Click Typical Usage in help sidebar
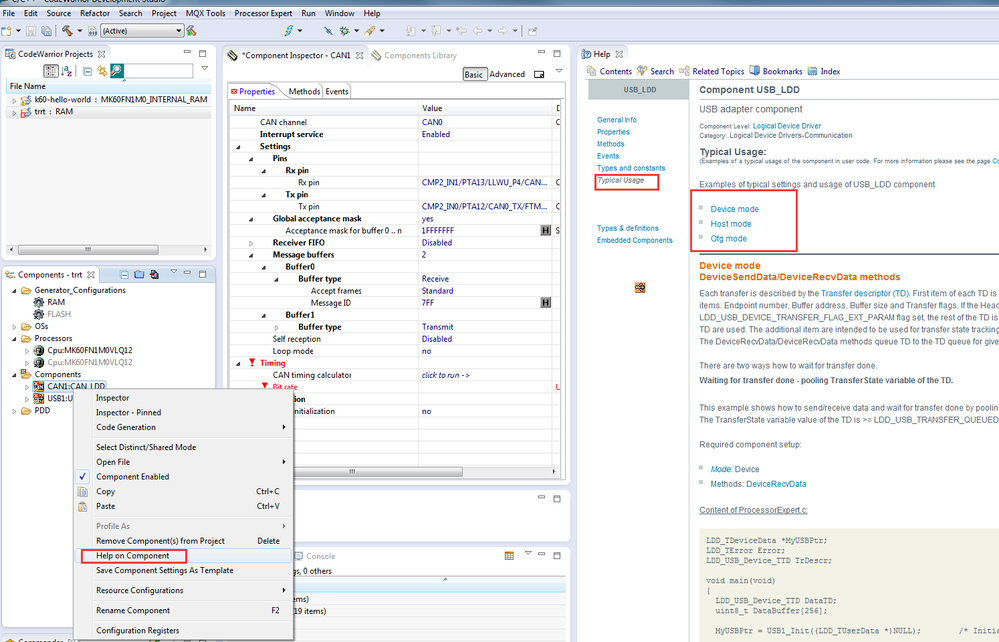The height and width of the screenshot is (642, 999). point(621,180)
